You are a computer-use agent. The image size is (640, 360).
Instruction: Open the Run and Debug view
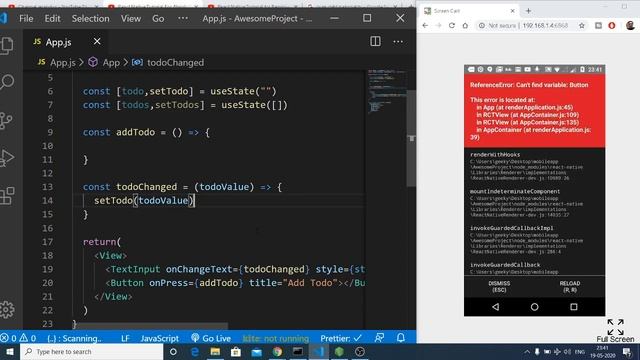7,158
